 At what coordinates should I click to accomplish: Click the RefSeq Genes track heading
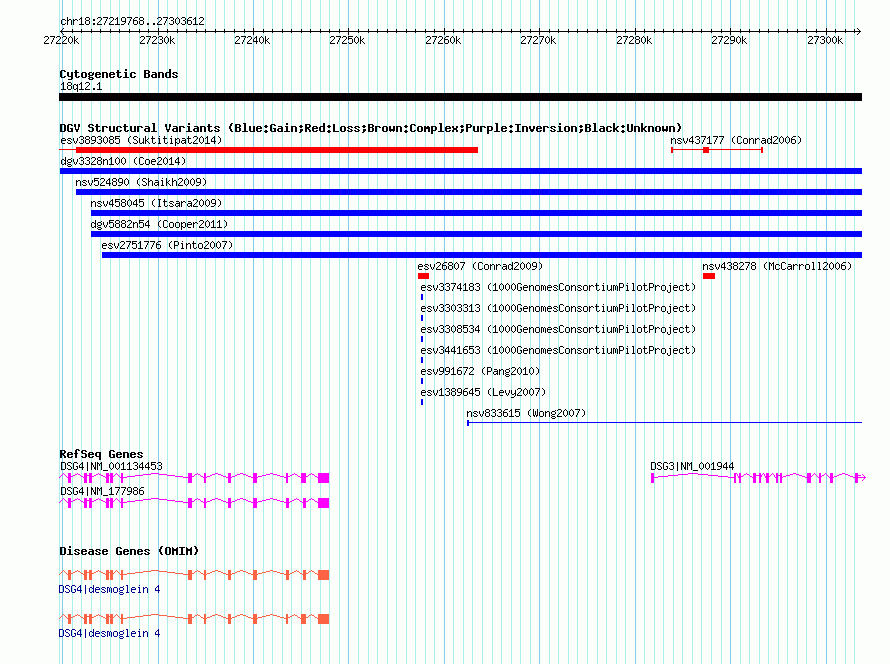(101, 454)
